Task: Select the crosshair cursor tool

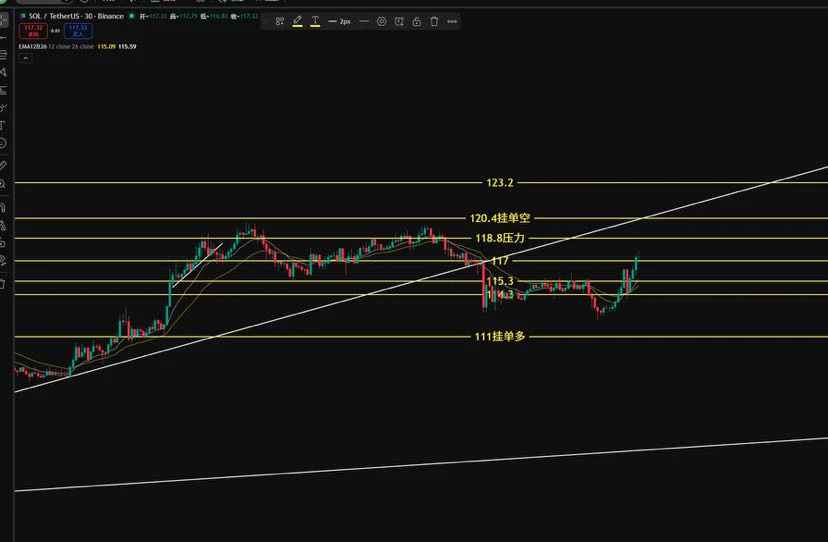Action: [x=4, y=20]
